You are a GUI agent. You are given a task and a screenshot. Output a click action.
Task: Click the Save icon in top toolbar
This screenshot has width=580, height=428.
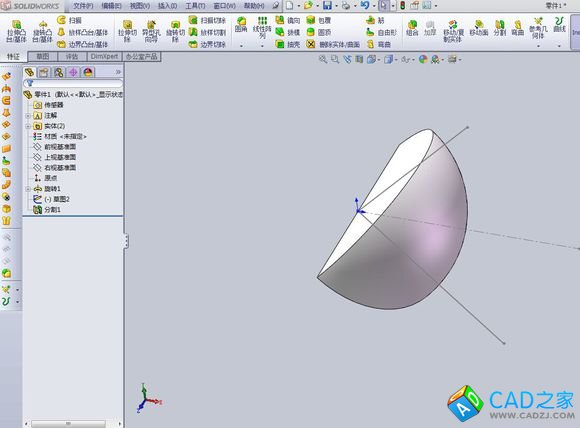click(x=327, y=6)
